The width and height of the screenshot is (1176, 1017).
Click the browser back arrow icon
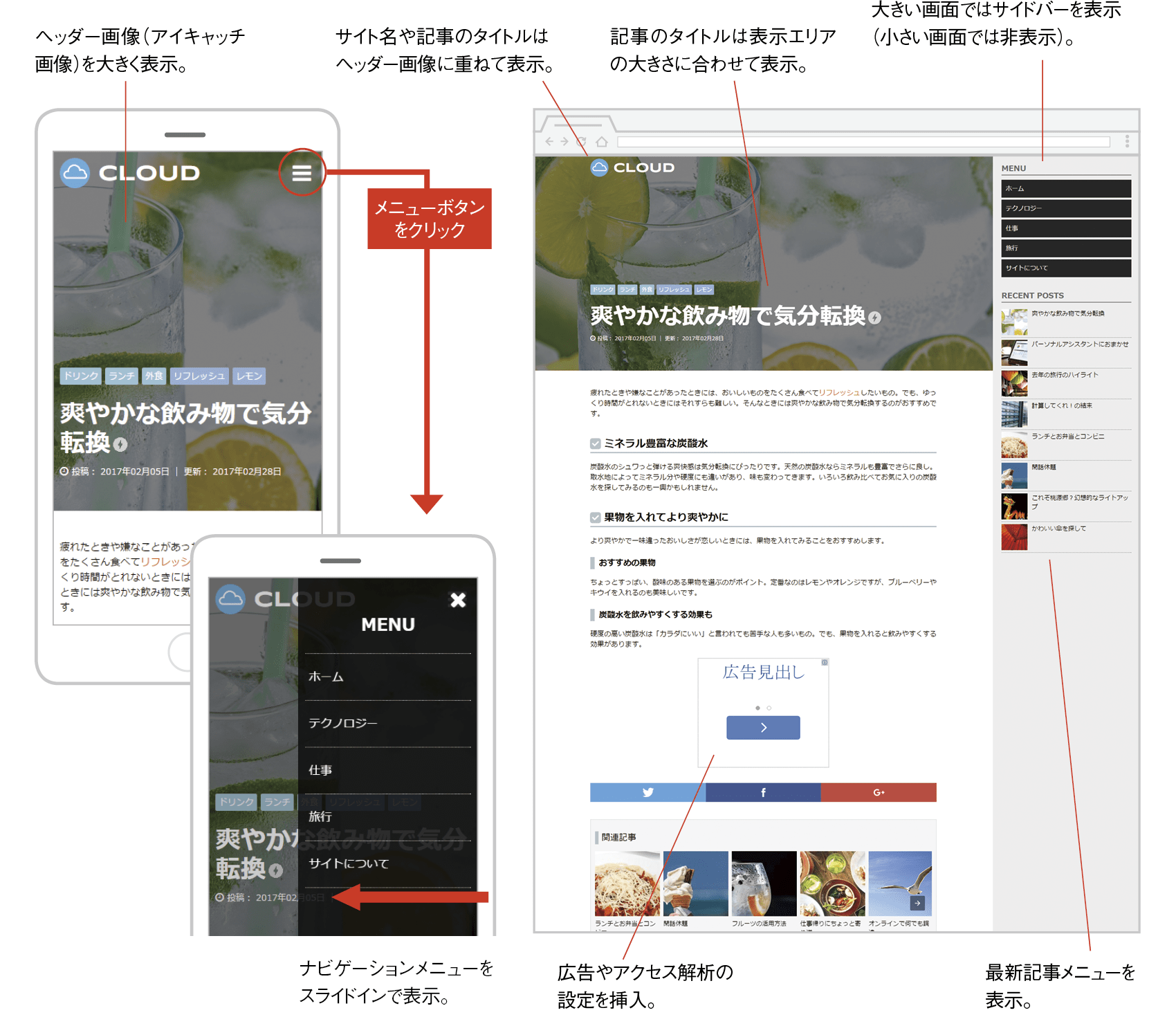coord(549,141)
